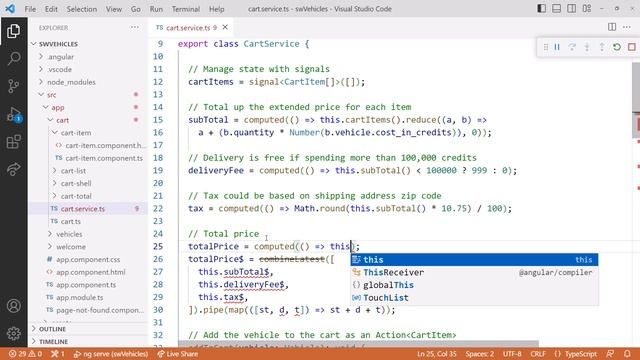
Task: Open Explorer Views and More Actions
Action: click(x=135, y=27)
